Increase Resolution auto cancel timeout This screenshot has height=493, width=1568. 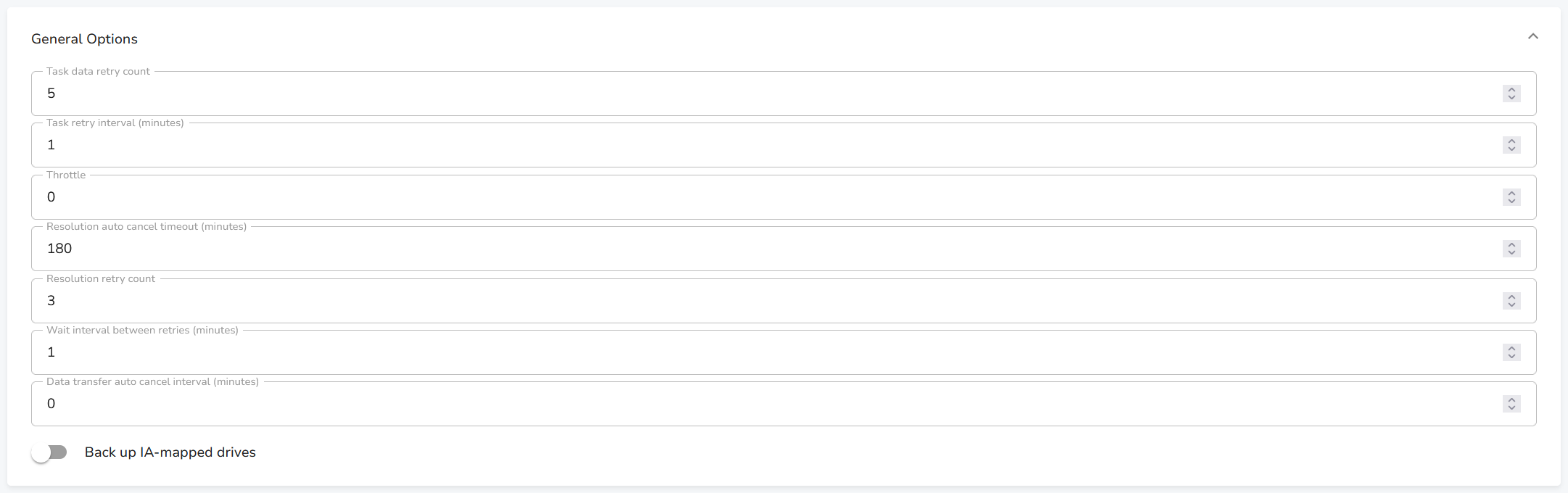tap(1511, 244)
